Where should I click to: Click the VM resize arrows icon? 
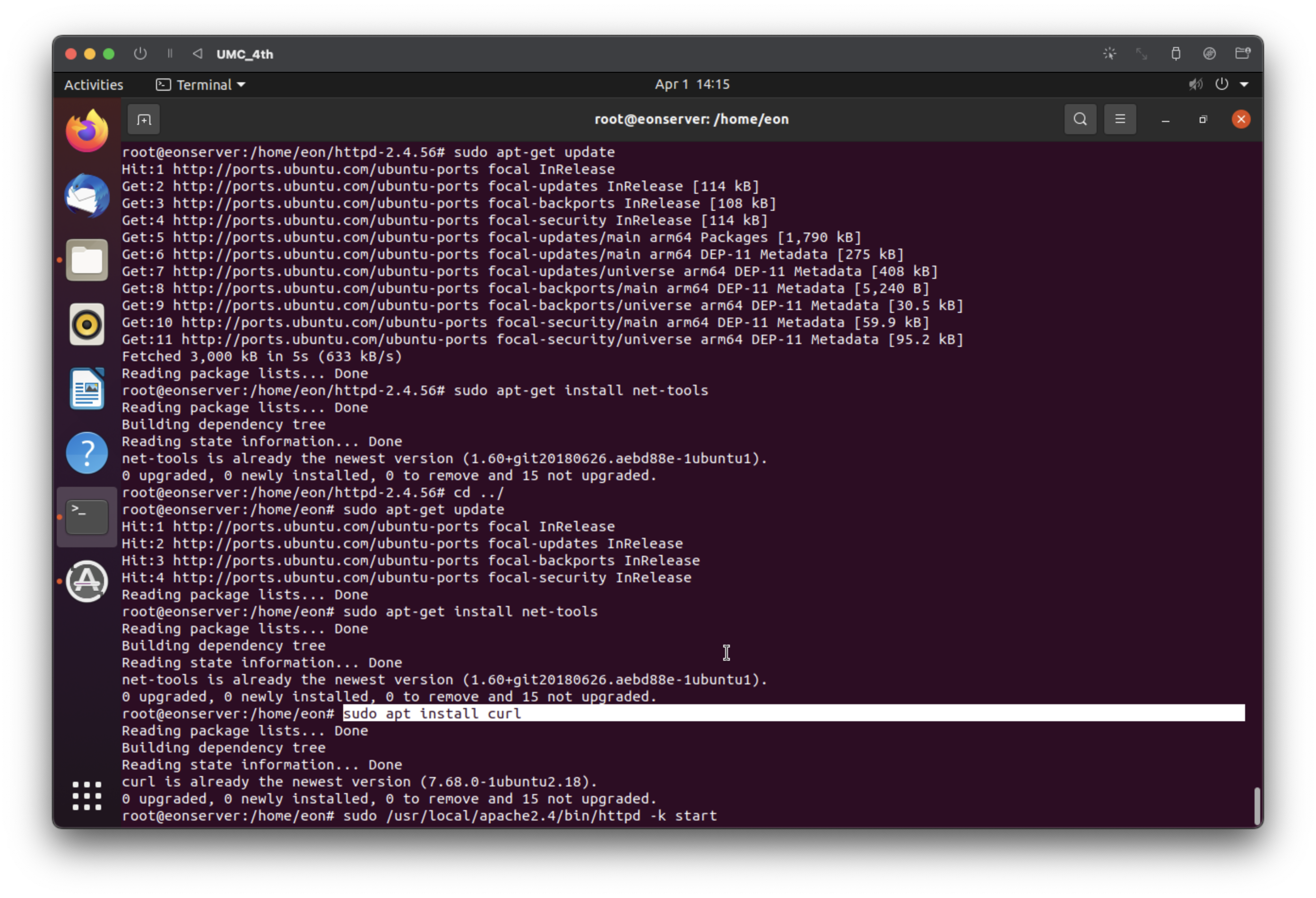point(1142,54)
